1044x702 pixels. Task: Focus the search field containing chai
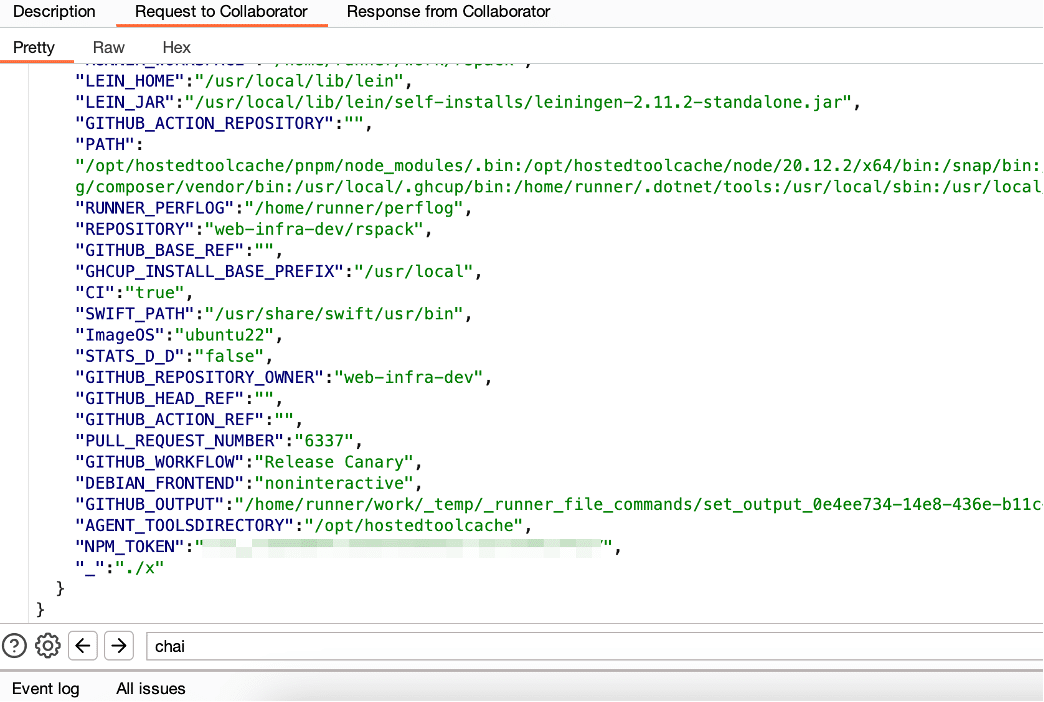pyautogui.click(x=594, y=646)
